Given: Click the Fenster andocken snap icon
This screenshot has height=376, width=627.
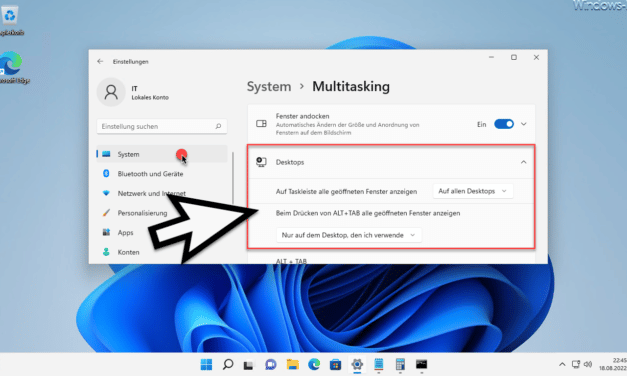Looking at the screenshot, I should (261, 124).
